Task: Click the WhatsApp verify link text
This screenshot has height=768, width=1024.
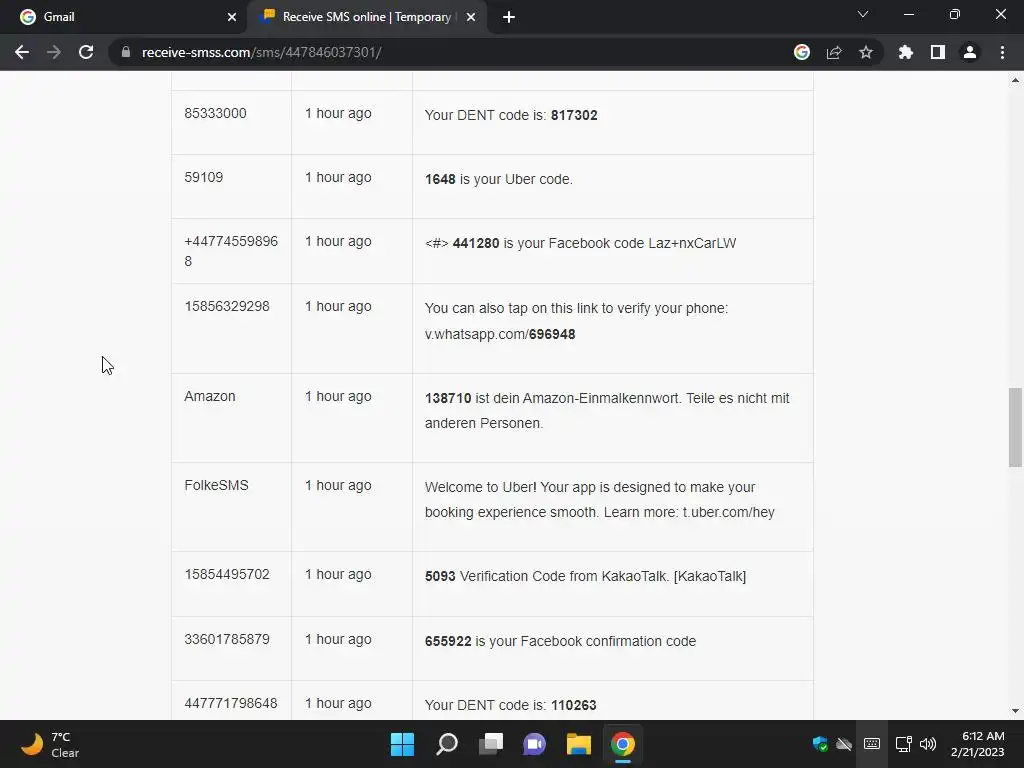Action: pyautogui.click(x=500, y=334)
